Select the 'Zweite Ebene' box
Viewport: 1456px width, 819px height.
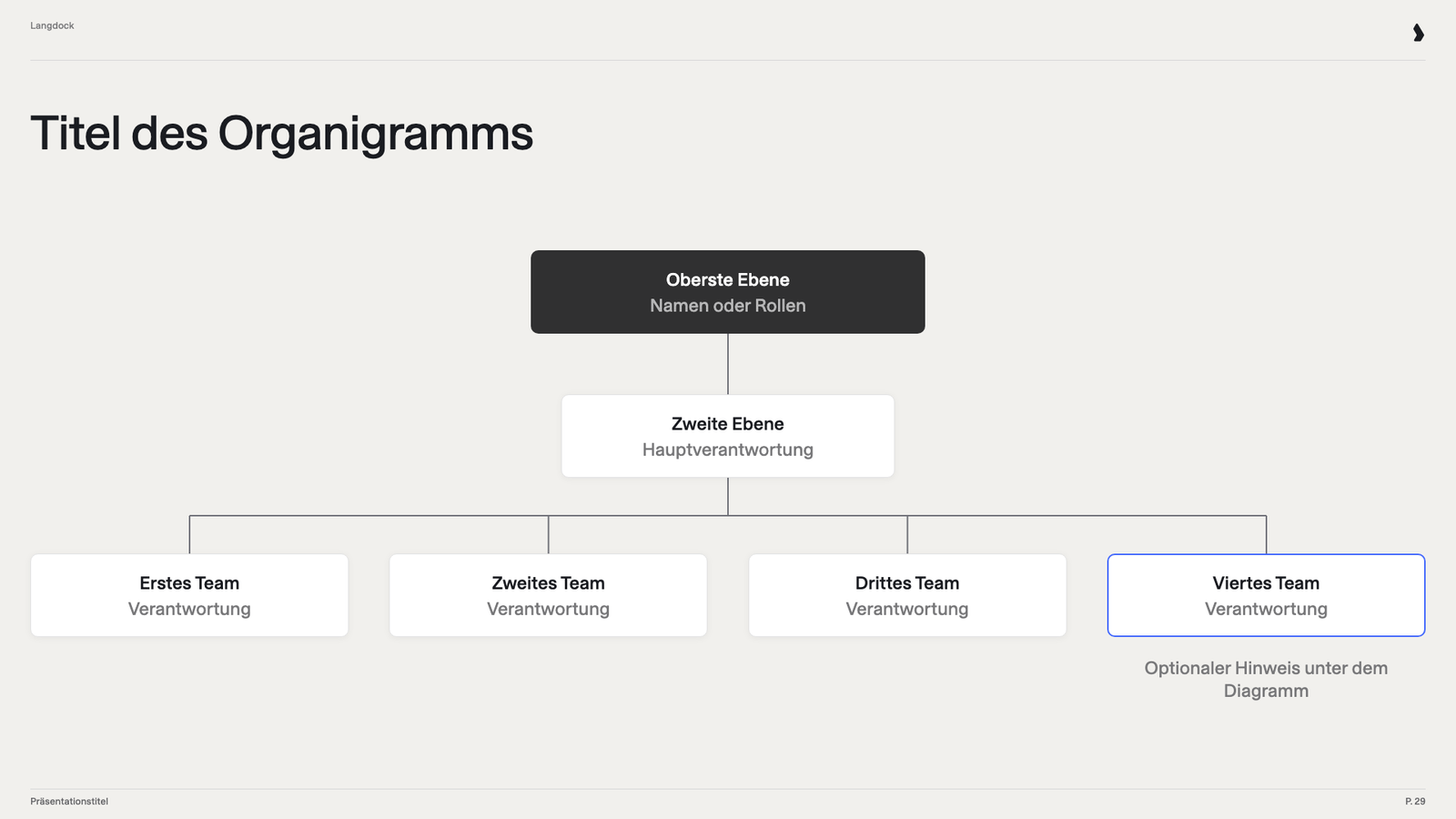coord(728,436)
